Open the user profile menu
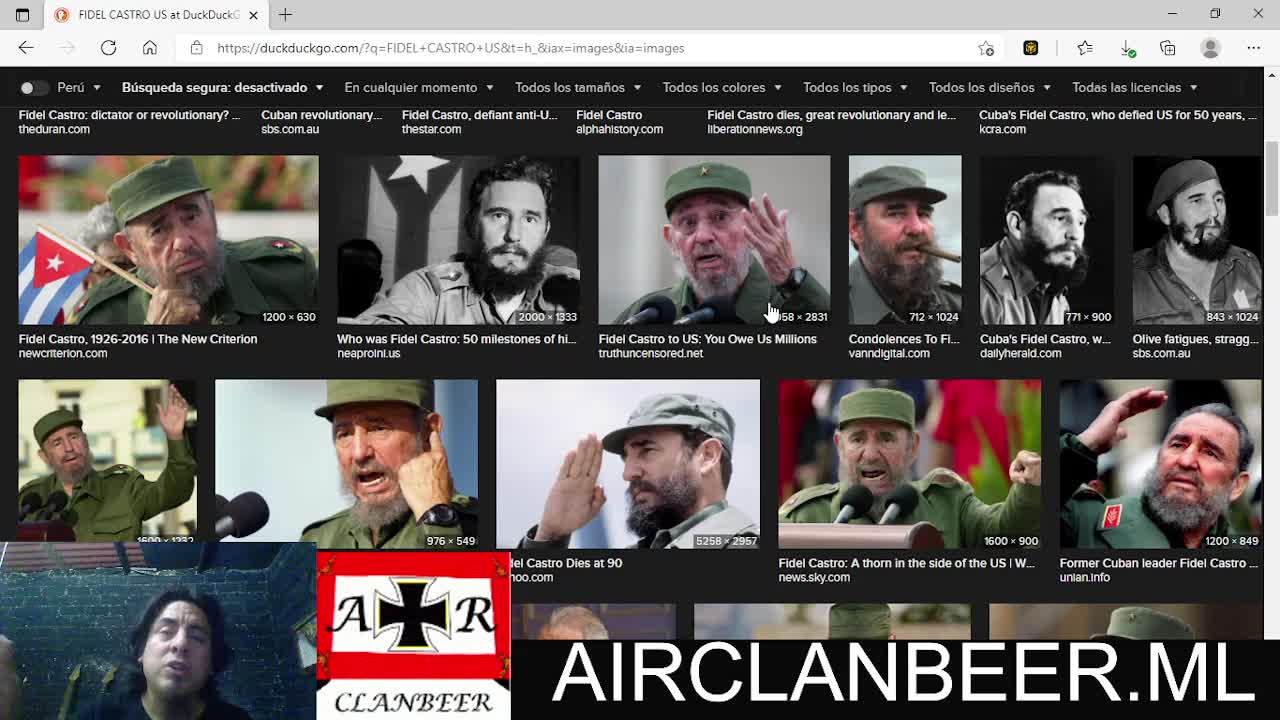 coord(1210,48)
